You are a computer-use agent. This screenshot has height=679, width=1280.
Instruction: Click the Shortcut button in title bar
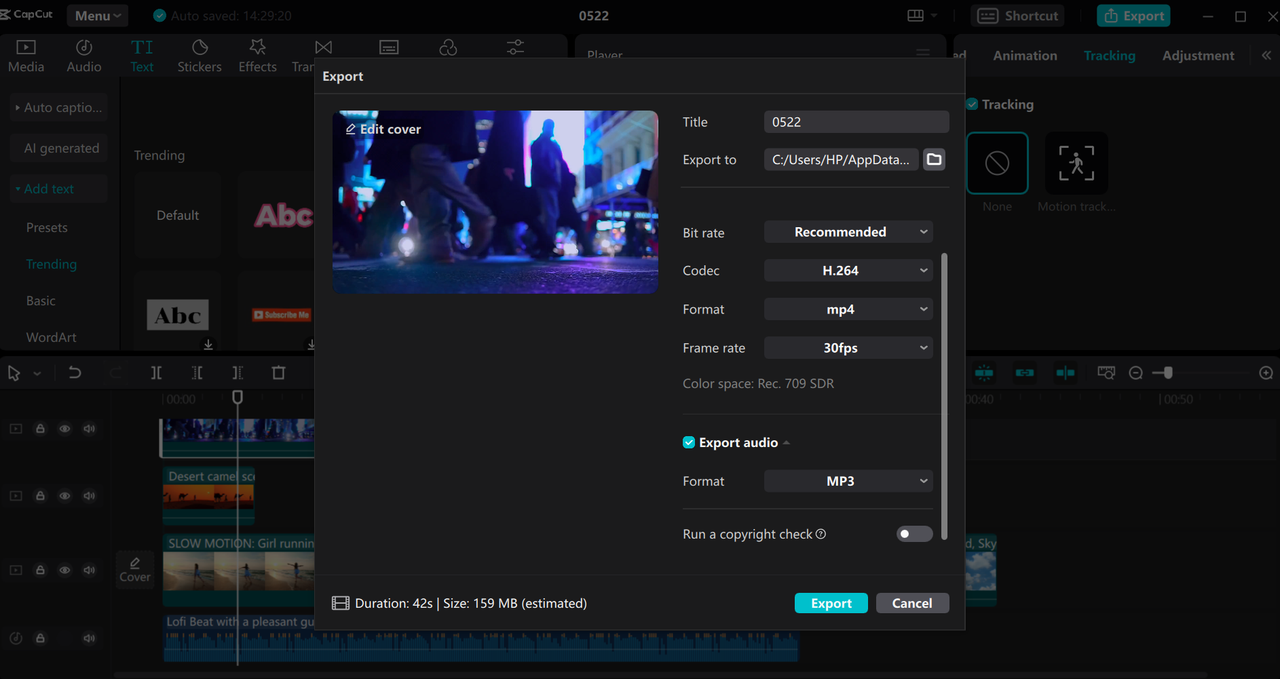point(1018,15)
